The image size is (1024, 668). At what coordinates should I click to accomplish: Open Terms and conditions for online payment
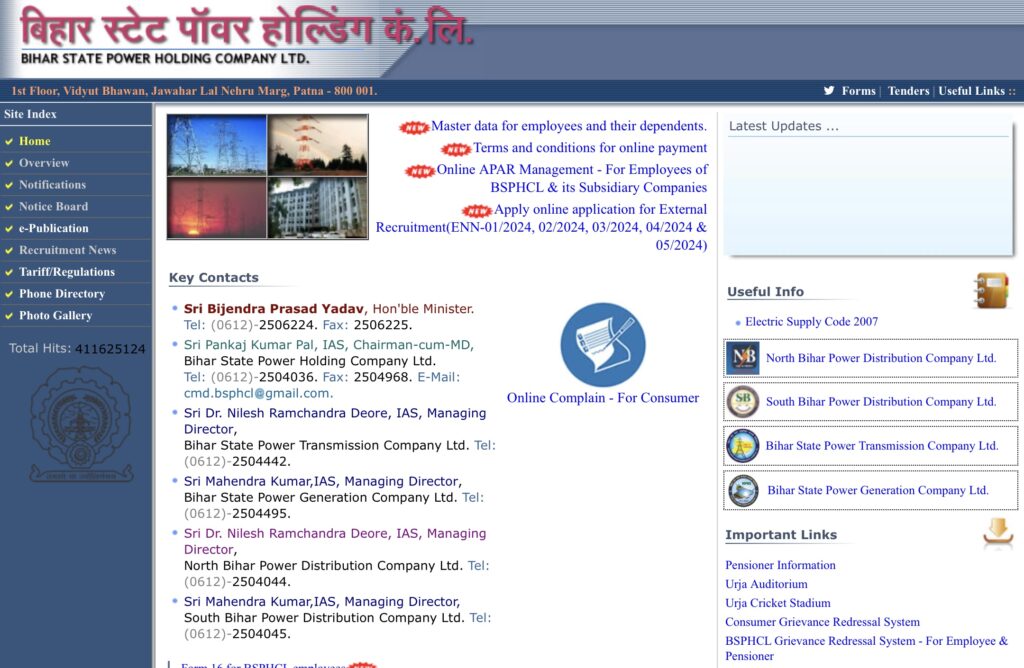[x=590, y=148]
